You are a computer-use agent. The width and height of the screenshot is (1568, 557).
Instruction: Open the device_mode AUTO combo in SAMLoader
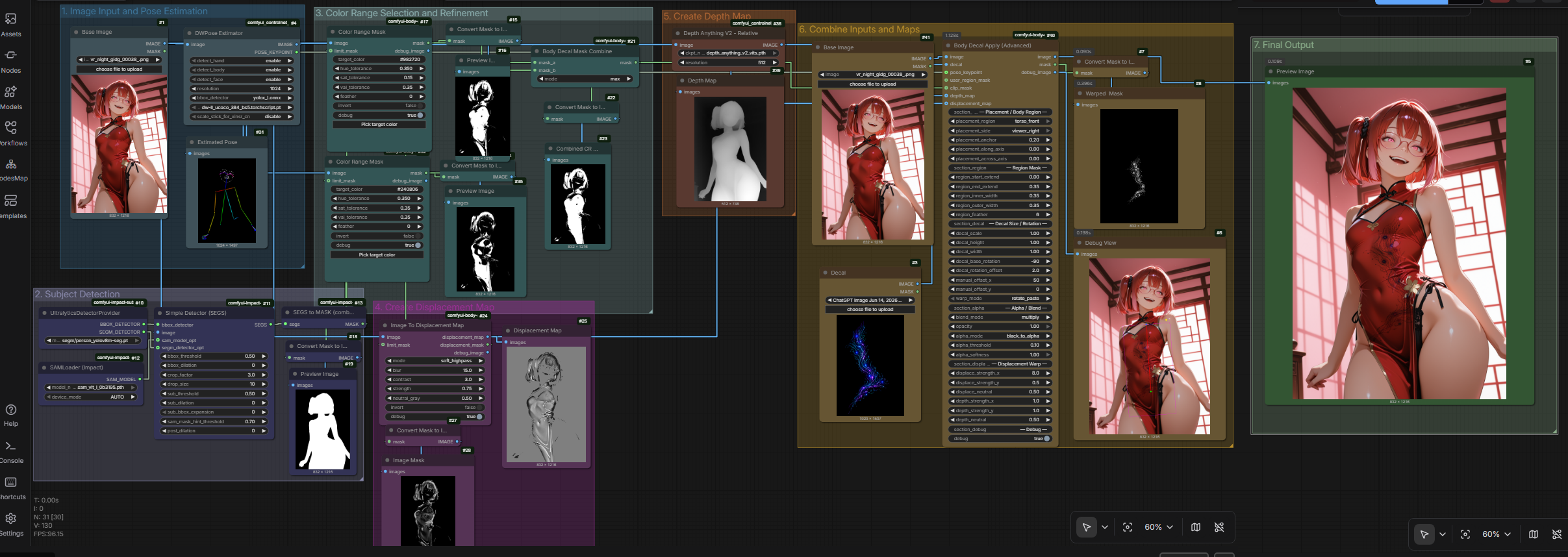click(x=91, y=397)
